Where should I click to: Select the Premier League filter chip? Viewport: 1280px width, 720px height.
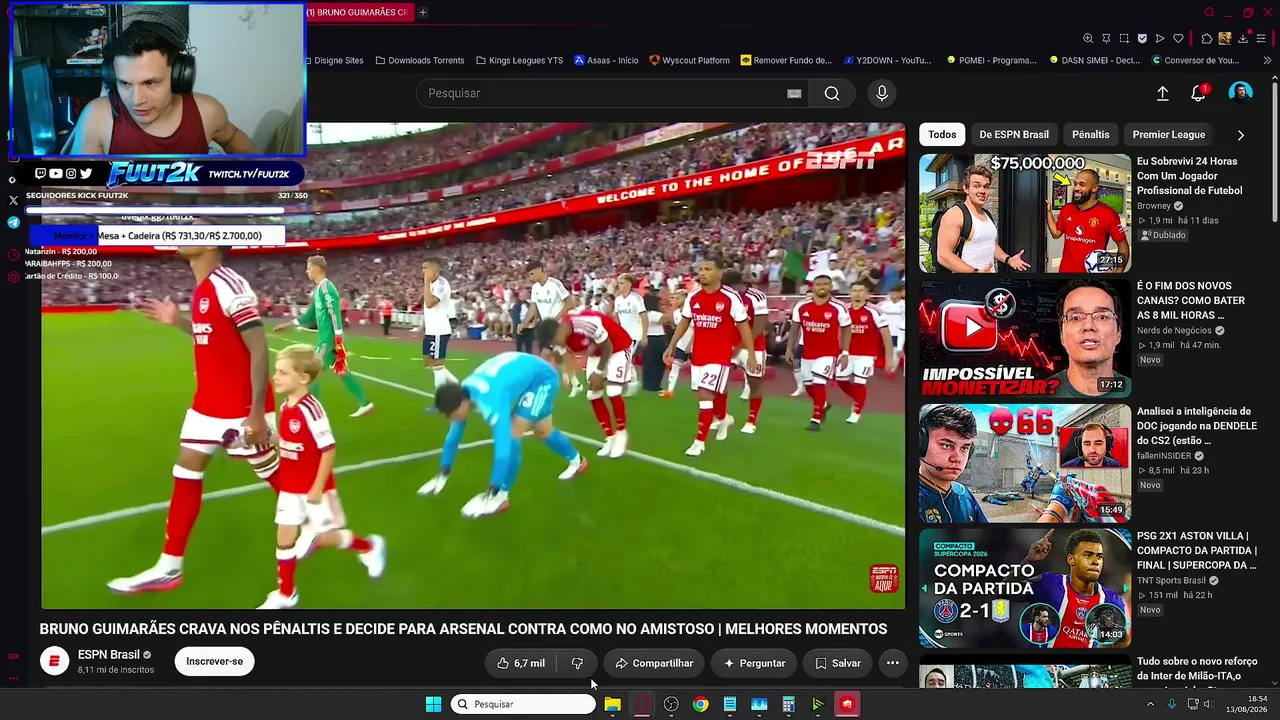coord(1168,135)
